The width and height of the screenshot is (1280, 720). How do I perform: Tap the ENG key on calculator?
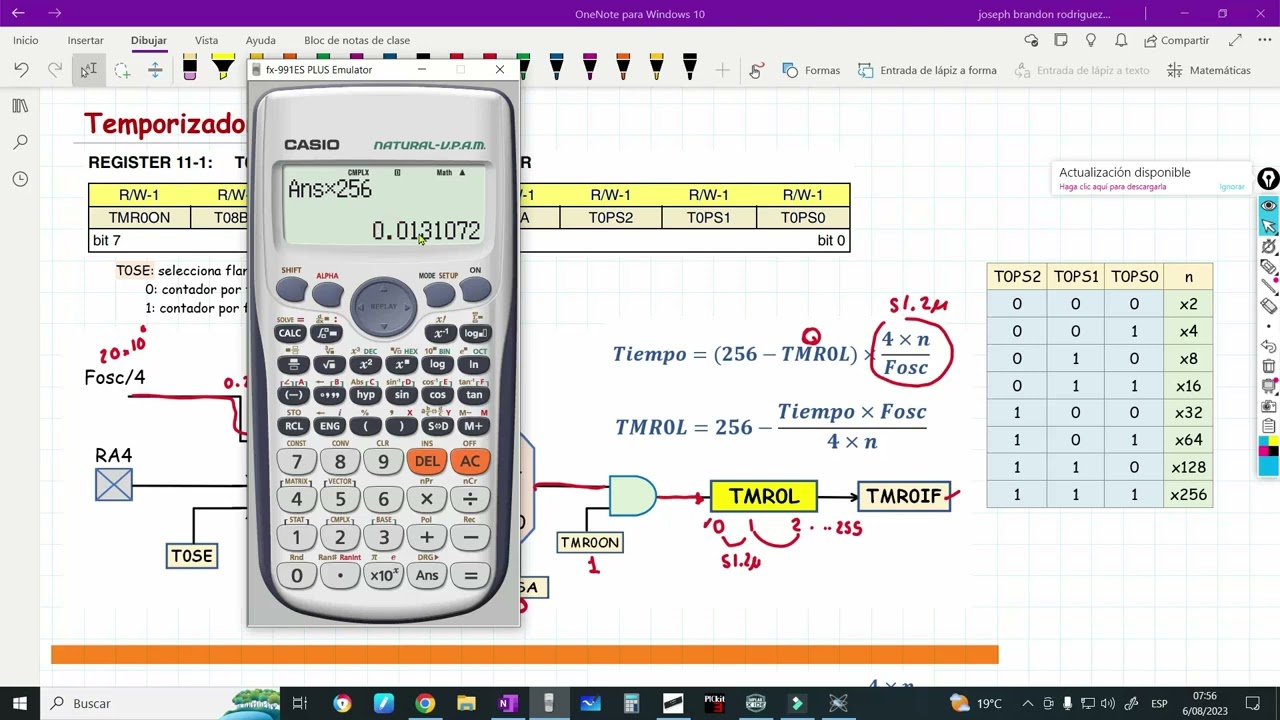click(329, 425)
